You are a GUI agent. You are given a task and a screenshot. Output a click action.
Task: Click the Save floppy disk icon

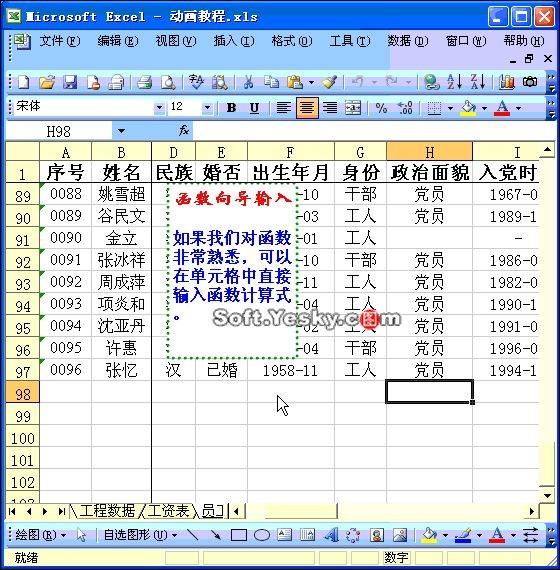coord(70,82)
